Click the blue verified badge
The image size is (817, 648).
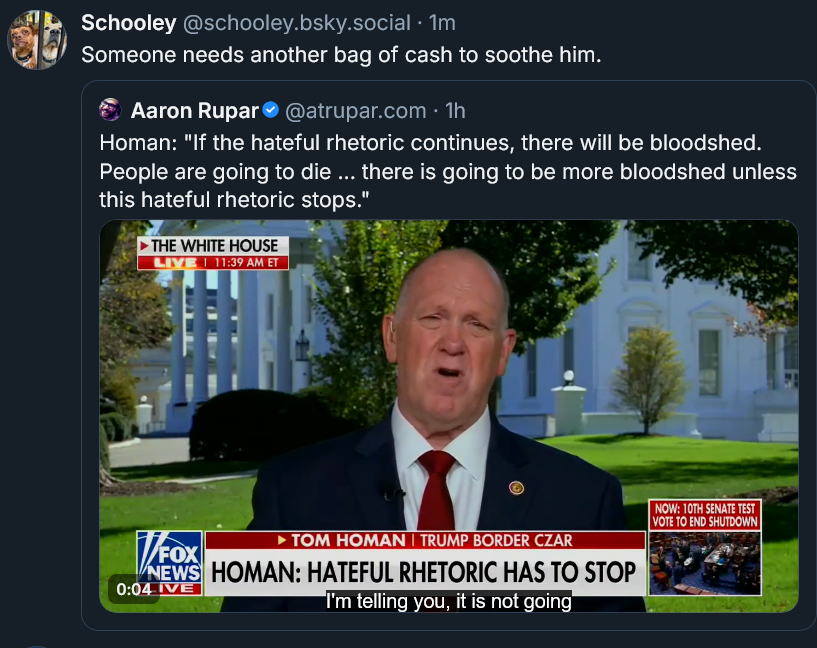click(271, 110)
